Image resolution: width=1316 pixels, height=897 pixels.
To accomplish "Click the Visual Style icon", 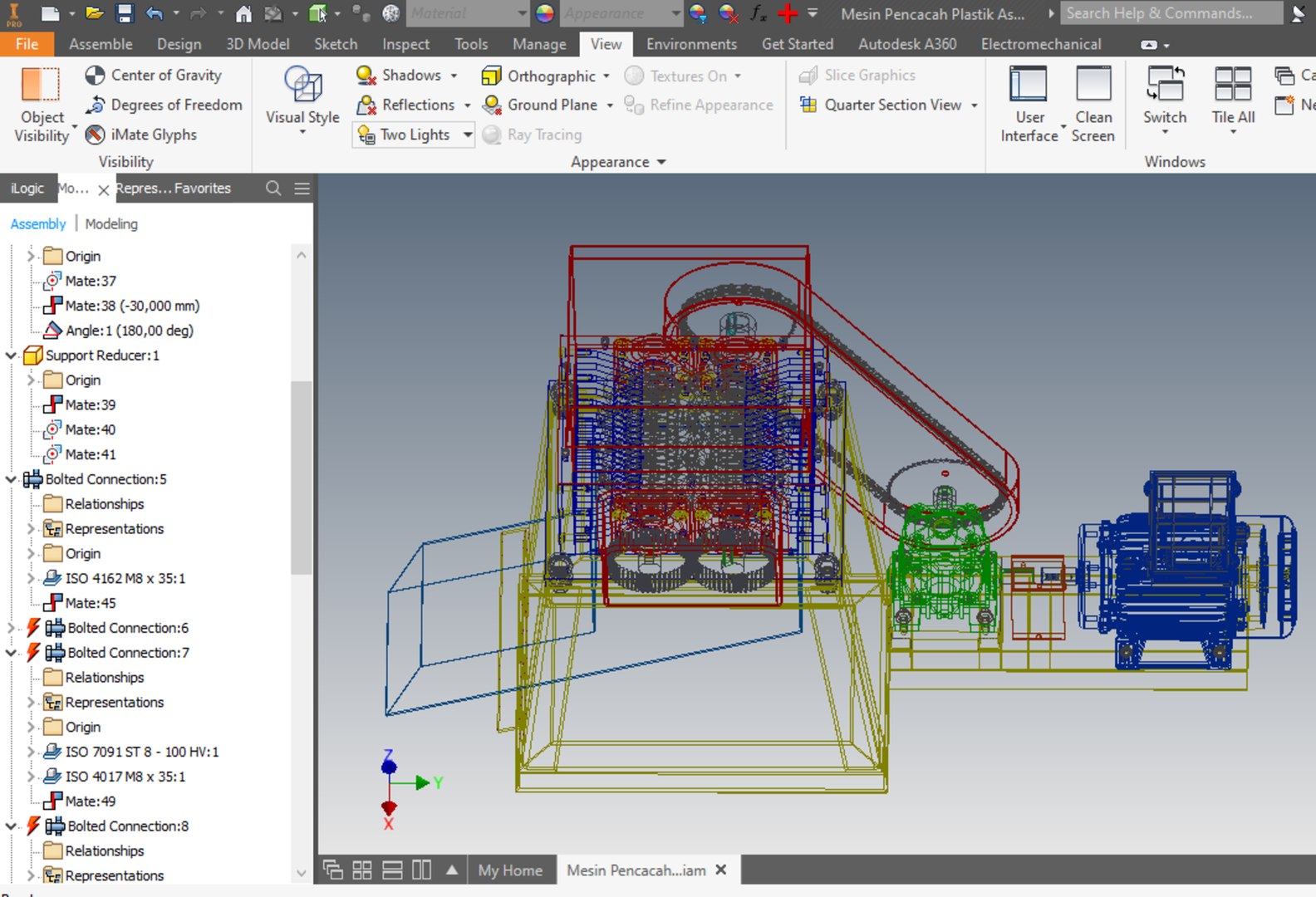I will [x=302, y=85].
